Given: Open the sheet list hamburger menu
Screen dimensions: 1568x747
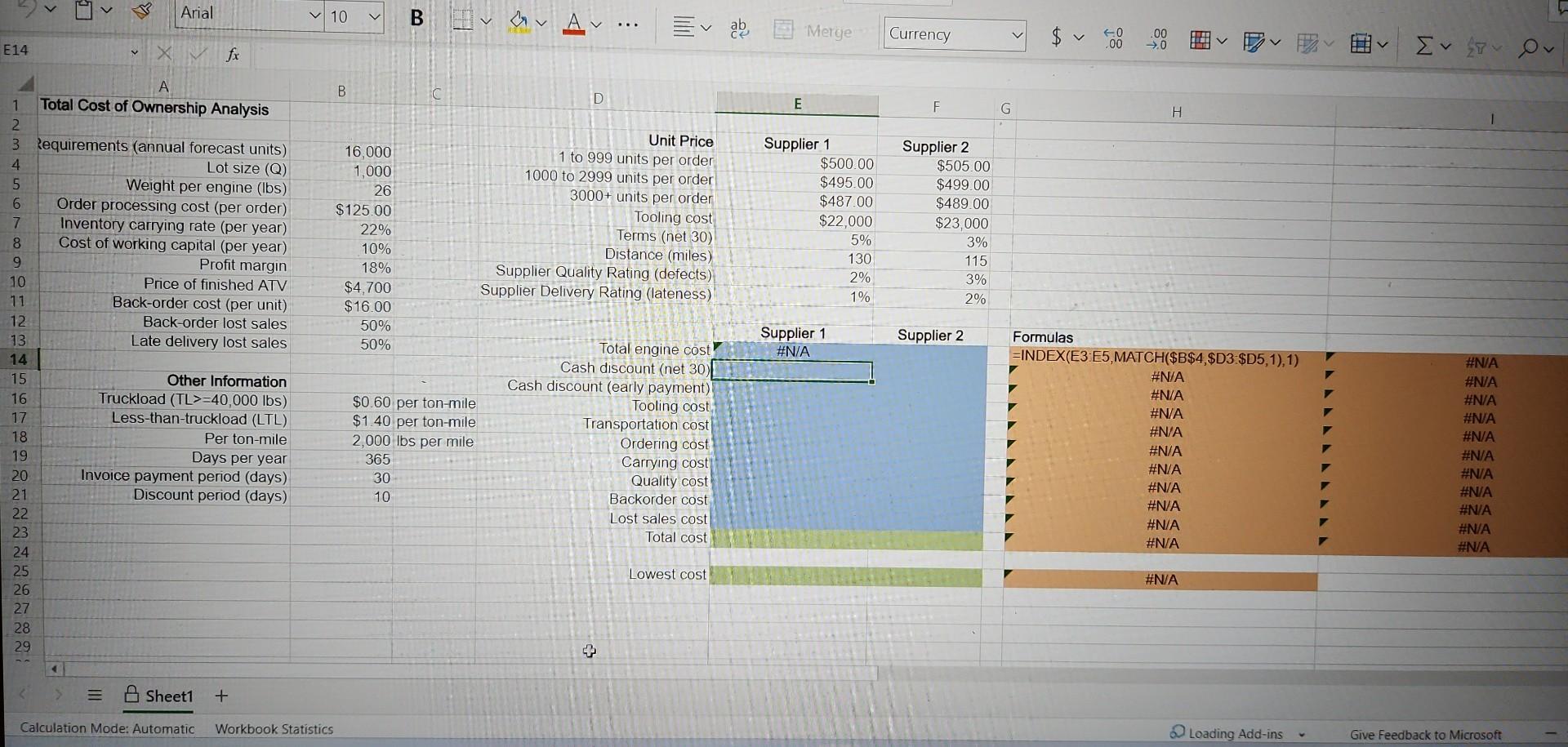Looking at the screenshot, I should [95, 696].
